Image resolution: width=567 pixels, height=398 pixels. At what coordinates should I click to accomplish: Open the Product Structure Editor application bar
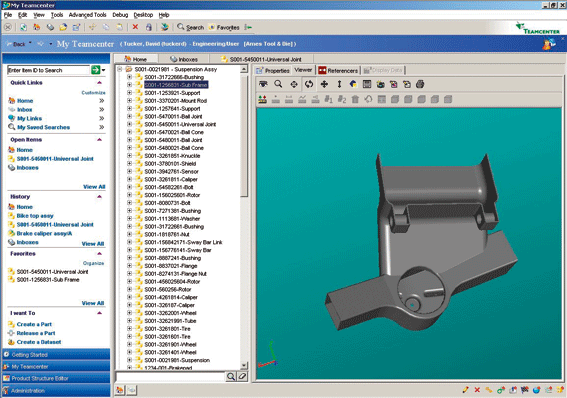click(56, 378)
